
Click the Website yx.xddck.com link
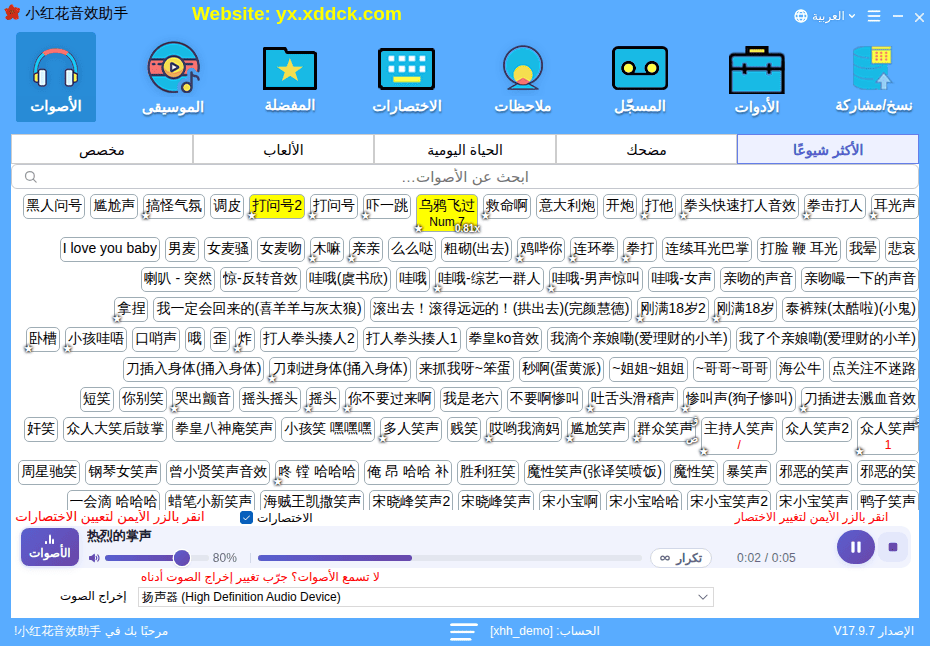tap(297, 14)
